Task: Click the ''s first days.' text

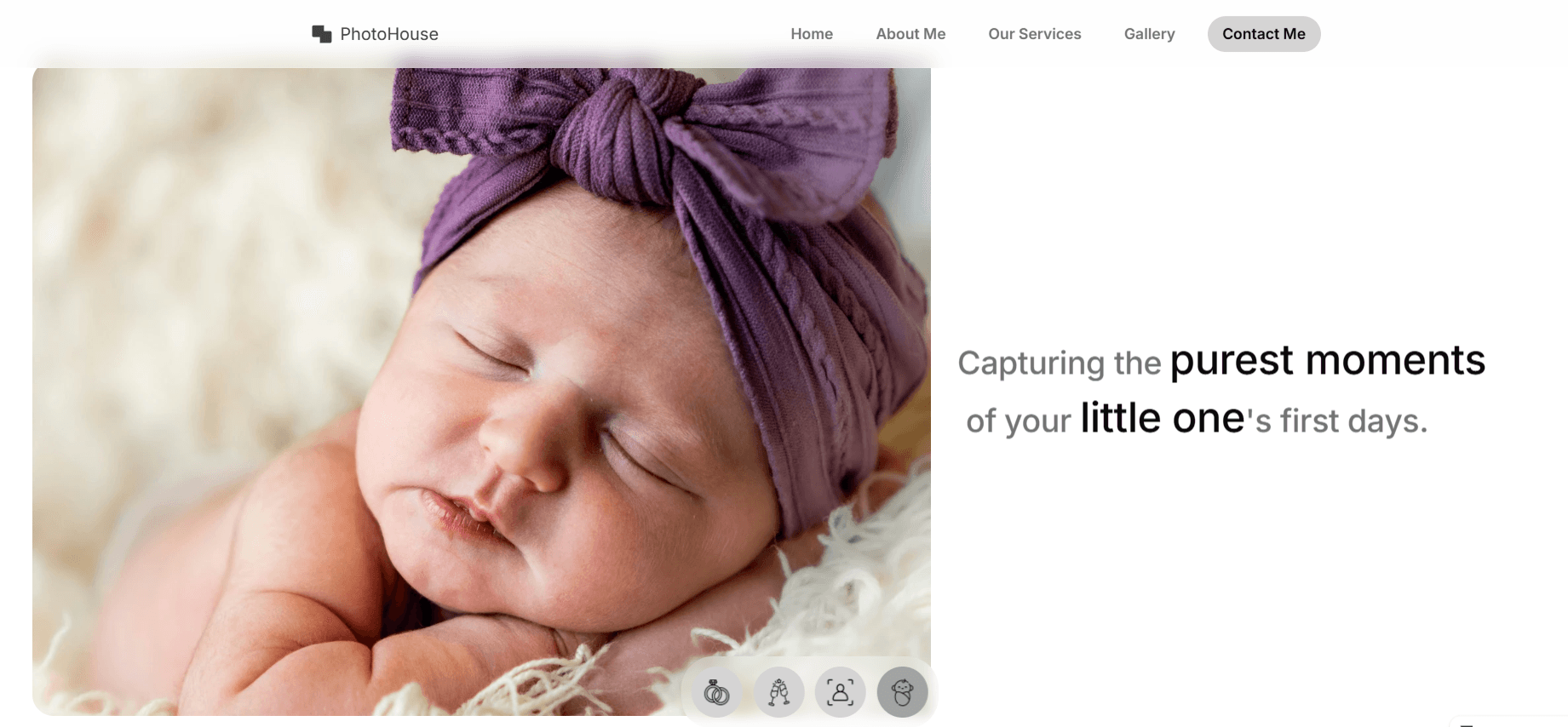Action: pyautogui.click(x=1337, y=421)
